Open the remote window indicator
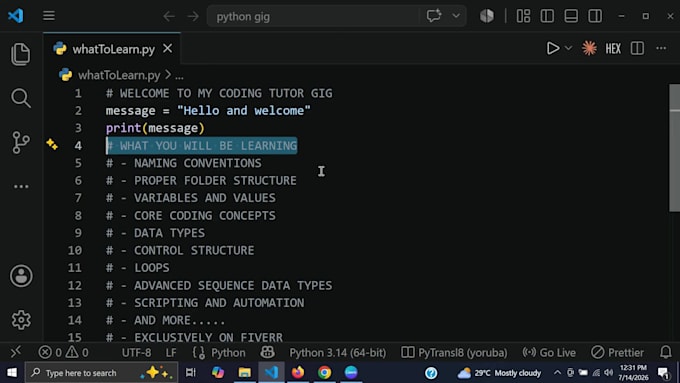 tap(16, 352)
